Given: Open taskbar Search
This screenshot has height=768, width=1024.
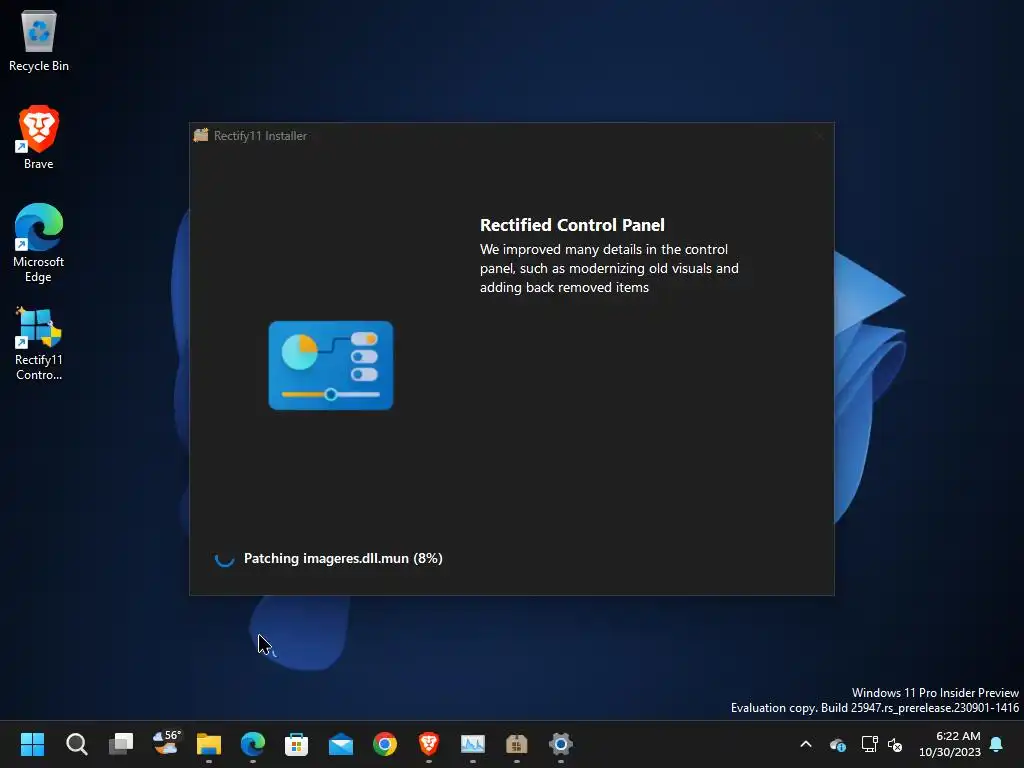Looking at the screenshot, I should [x=76, y=744].
